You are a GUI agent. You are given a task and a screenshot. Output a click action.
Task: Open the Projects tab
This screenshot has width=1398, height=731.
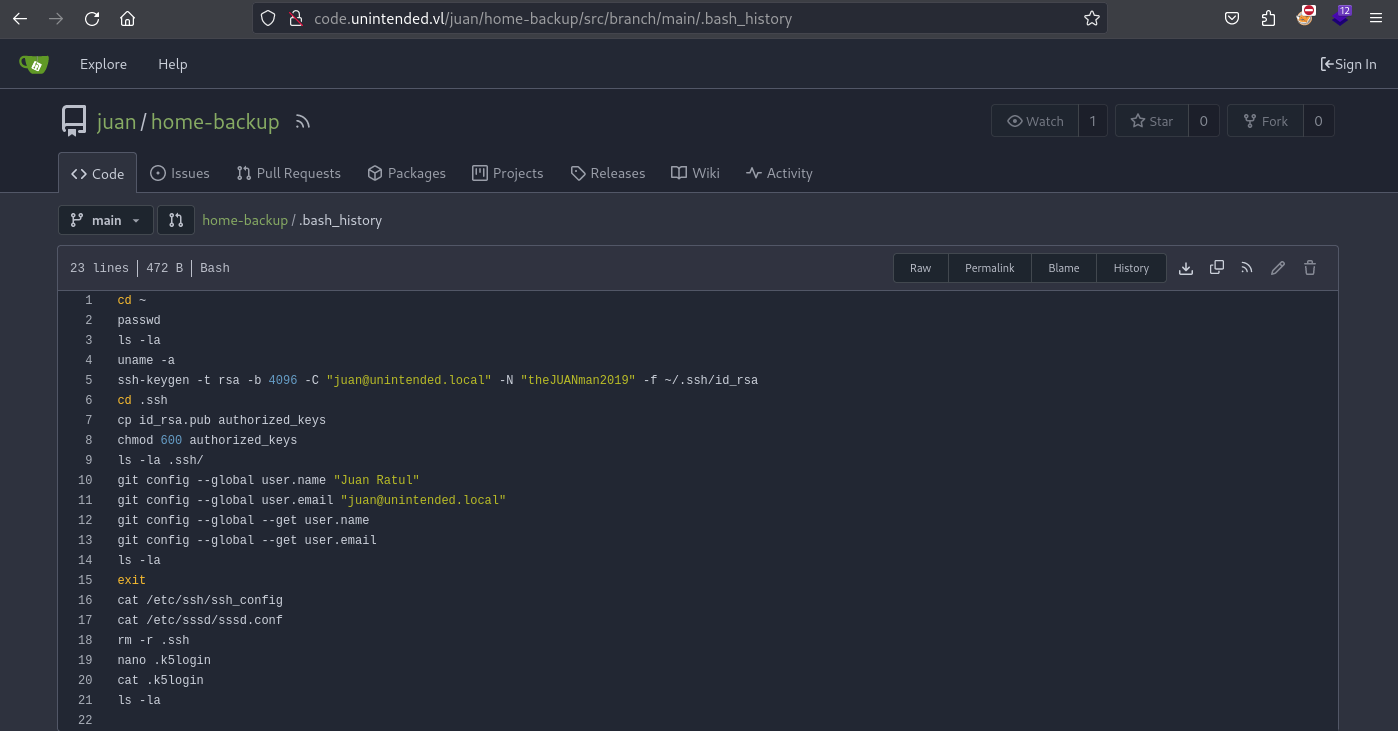coord(508,173)
